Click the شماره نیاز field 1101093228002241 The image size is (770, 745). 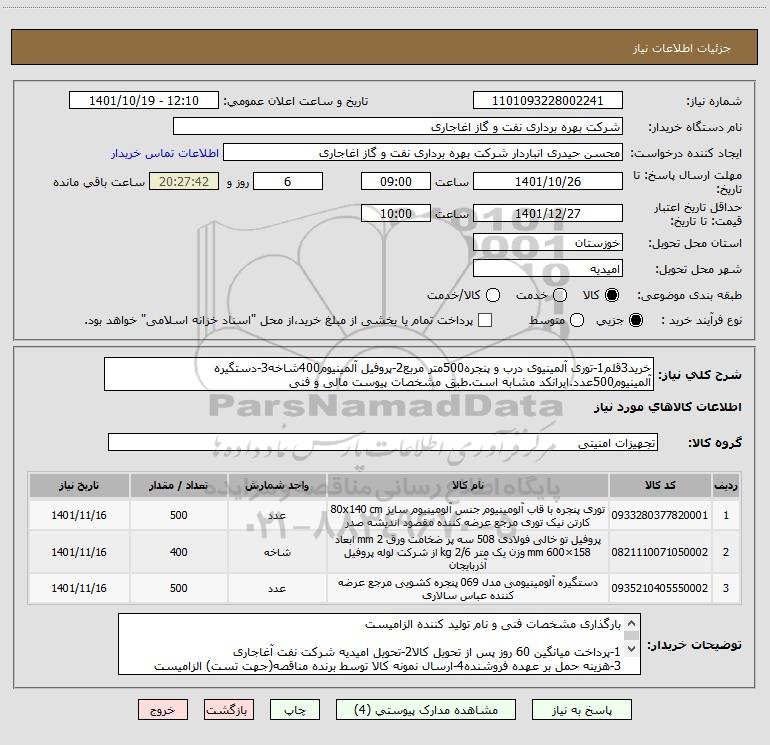coord(548,101)
